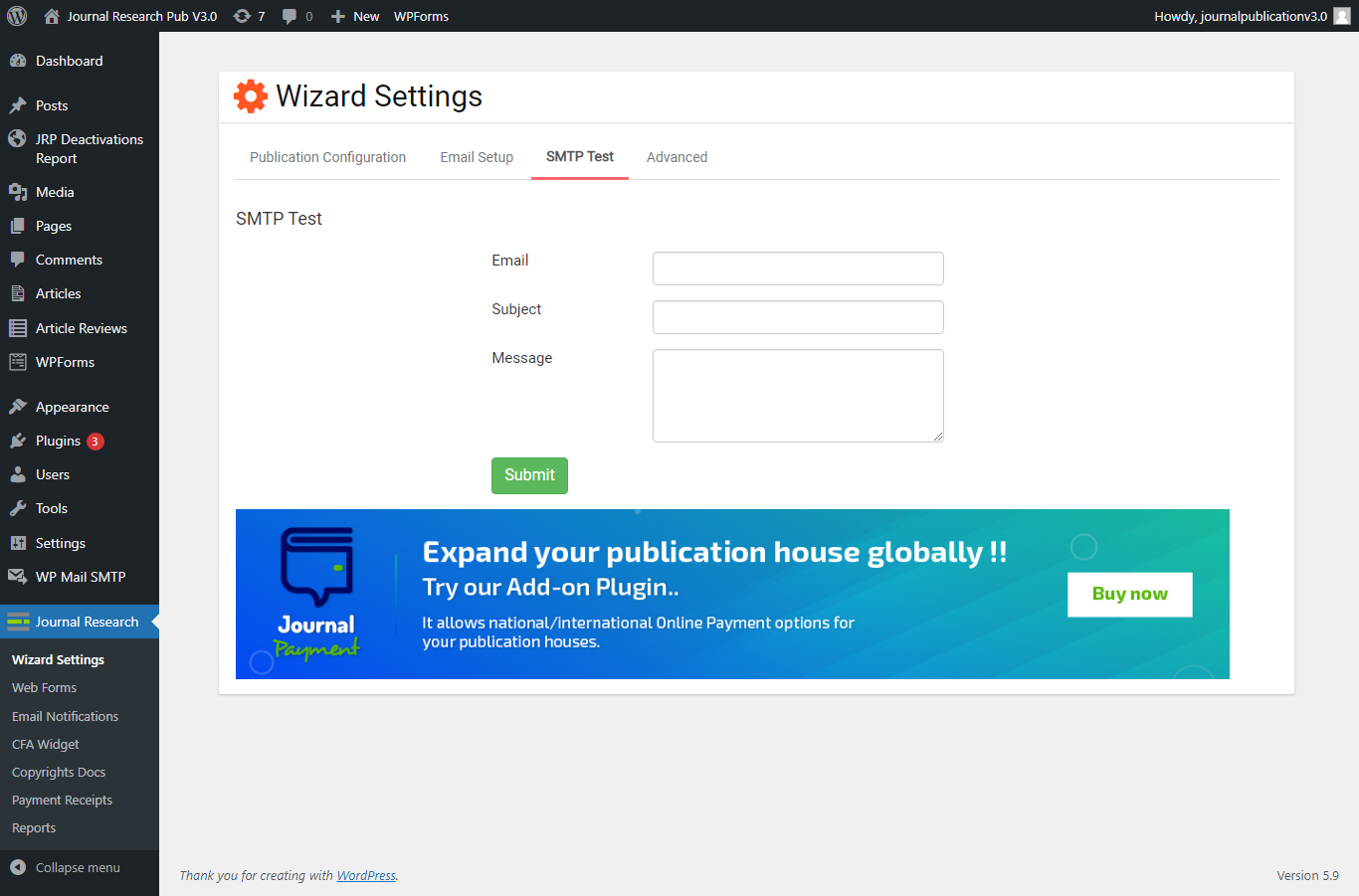Click the WordPress logo icon

[17, 16]
